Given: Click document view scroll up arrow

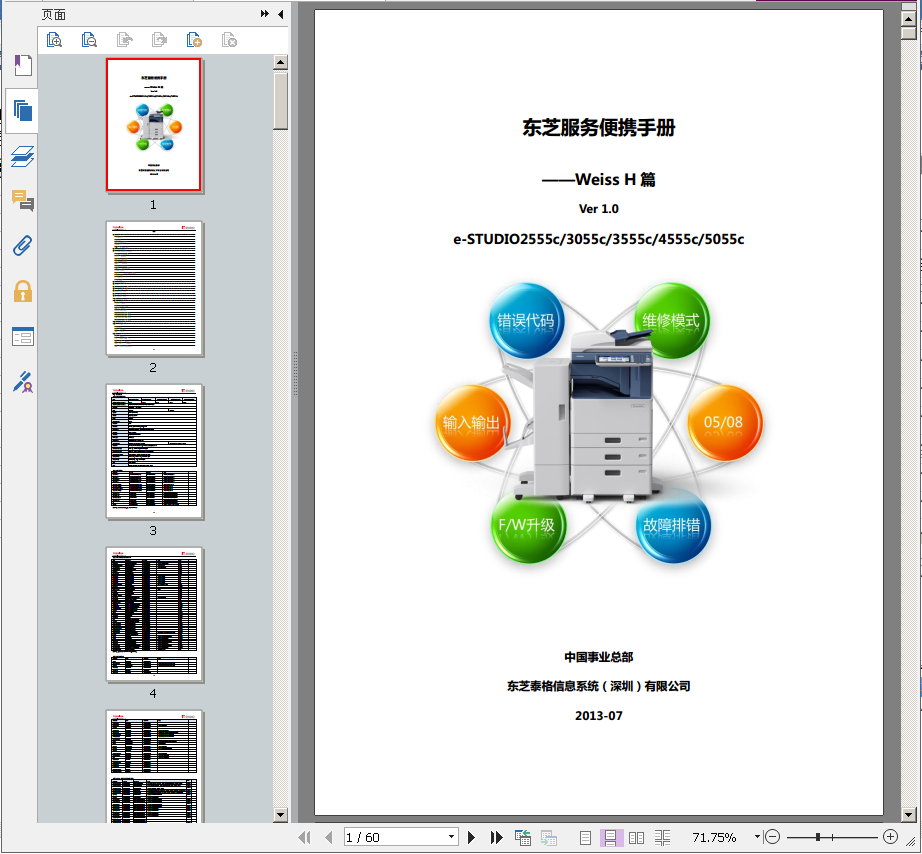Looking at the screenshot, I should coord(908,19).
